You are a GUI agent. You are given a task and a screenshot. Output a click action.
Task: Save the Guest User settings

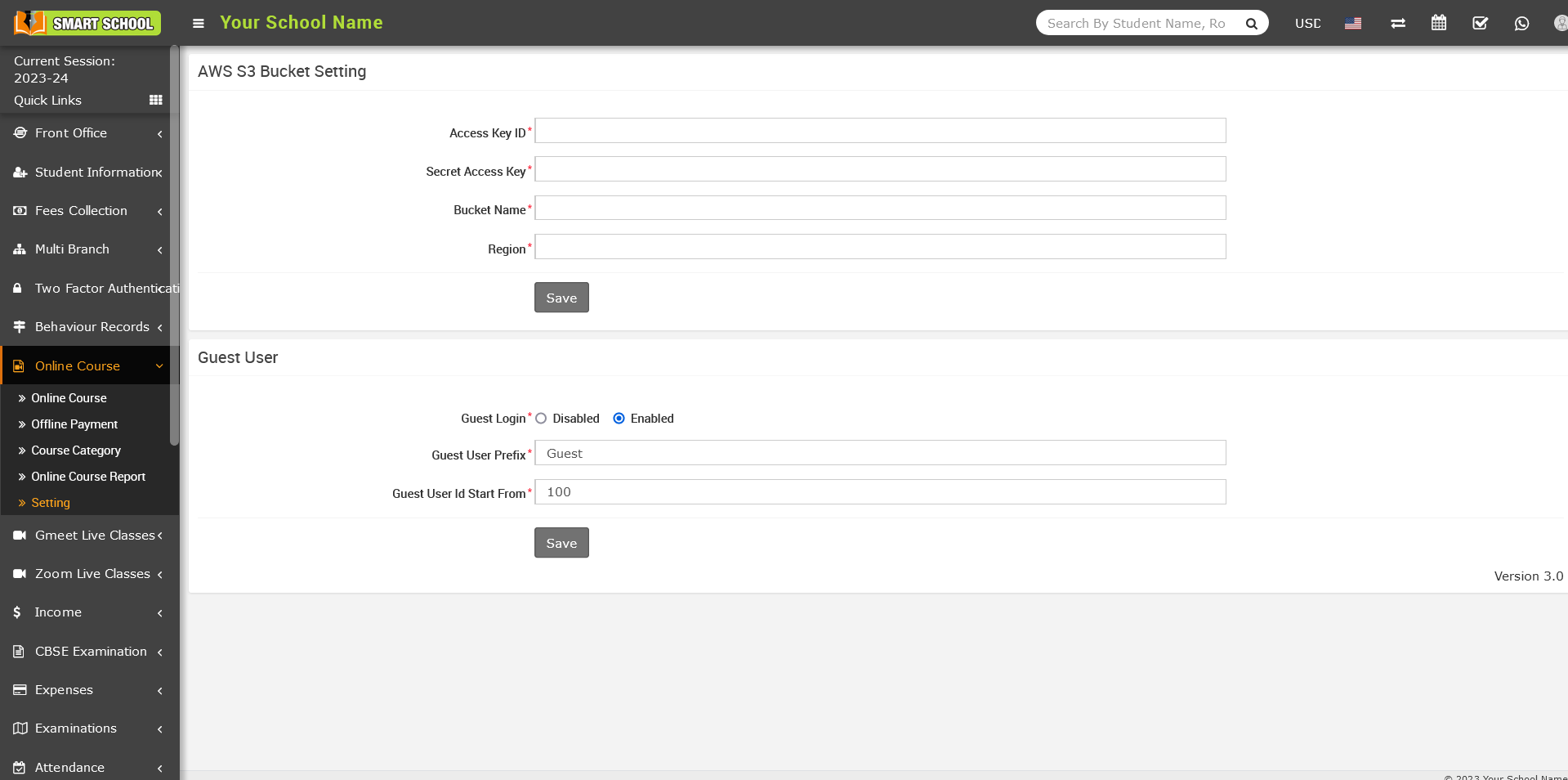point(561,543)
